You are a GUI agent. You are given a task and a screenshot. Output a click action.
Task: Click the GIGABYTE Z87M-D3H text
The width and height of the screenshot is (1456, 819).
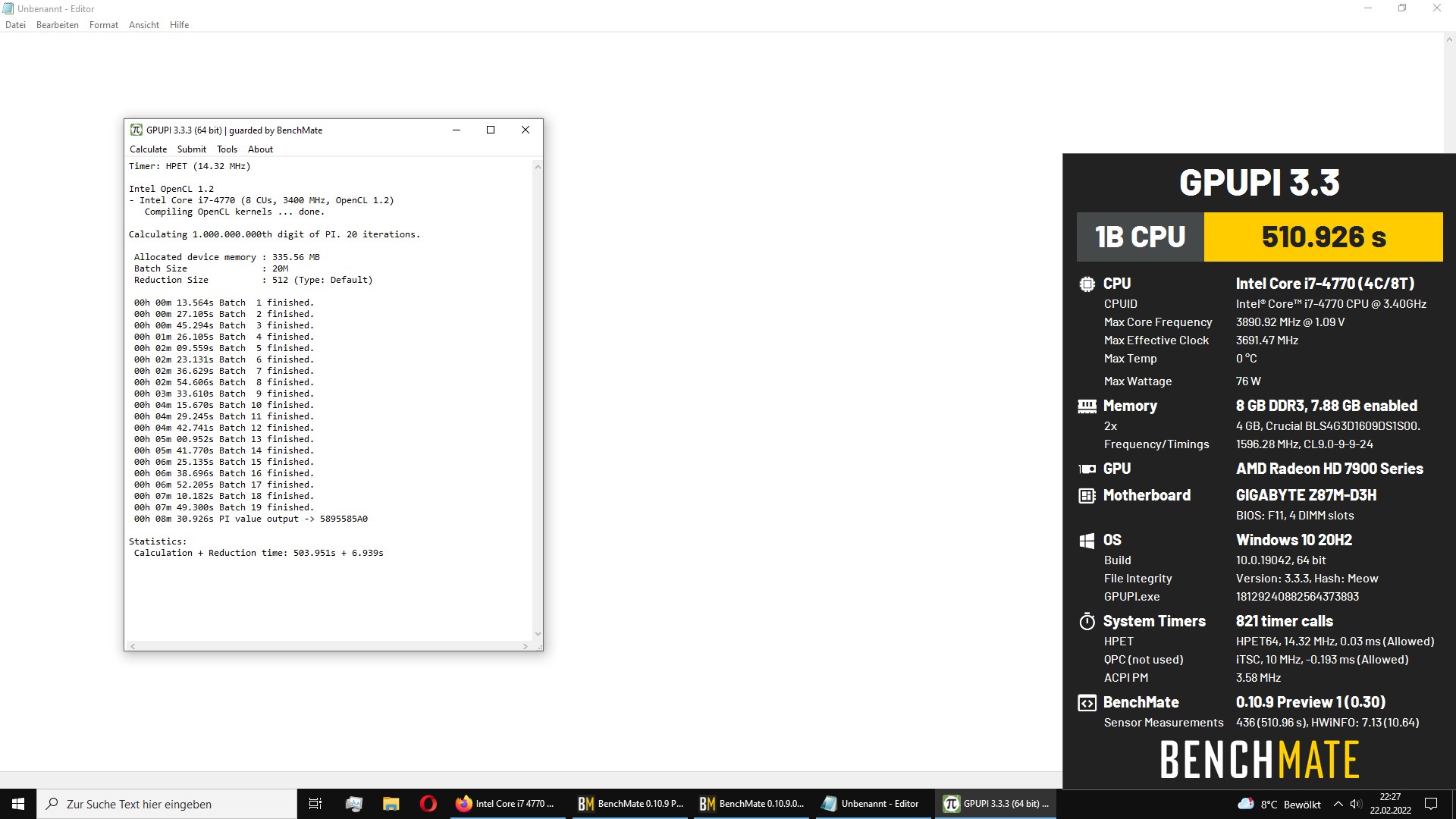[x=1306, y=495]
